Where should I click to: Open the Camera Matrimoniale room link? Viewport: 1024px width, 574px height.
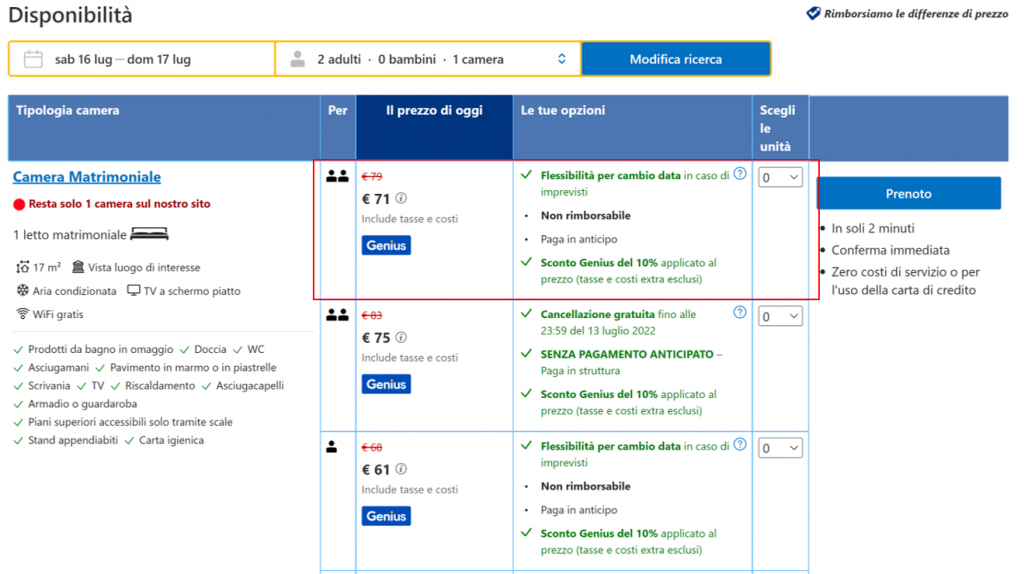[x=87, y=177]
